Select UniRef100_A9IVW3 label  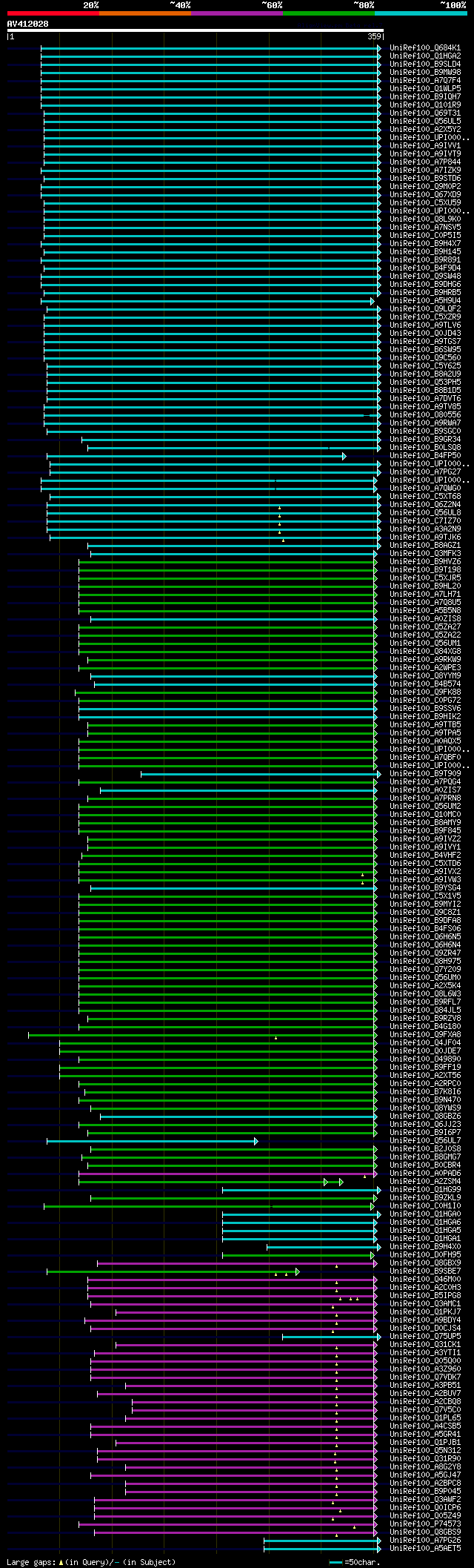[x=425, y=879]
